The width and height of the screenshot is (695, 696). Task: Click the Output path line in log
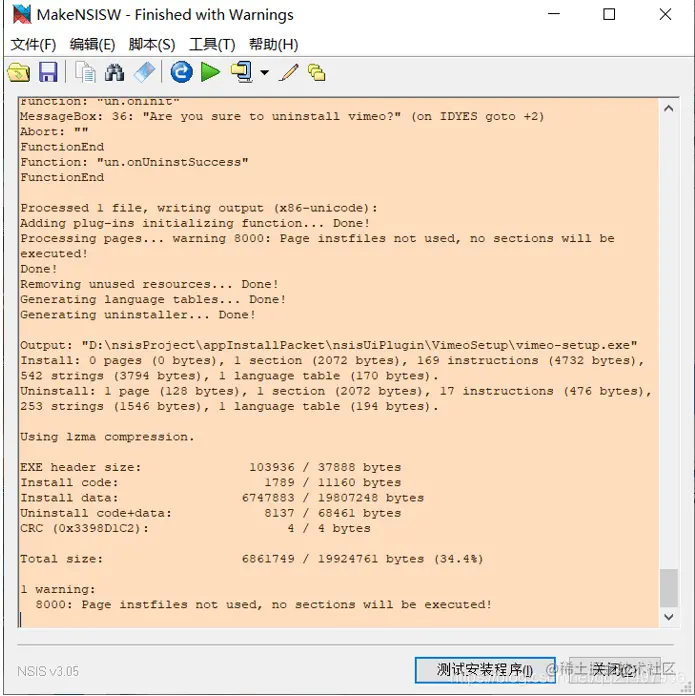(328, 345)
